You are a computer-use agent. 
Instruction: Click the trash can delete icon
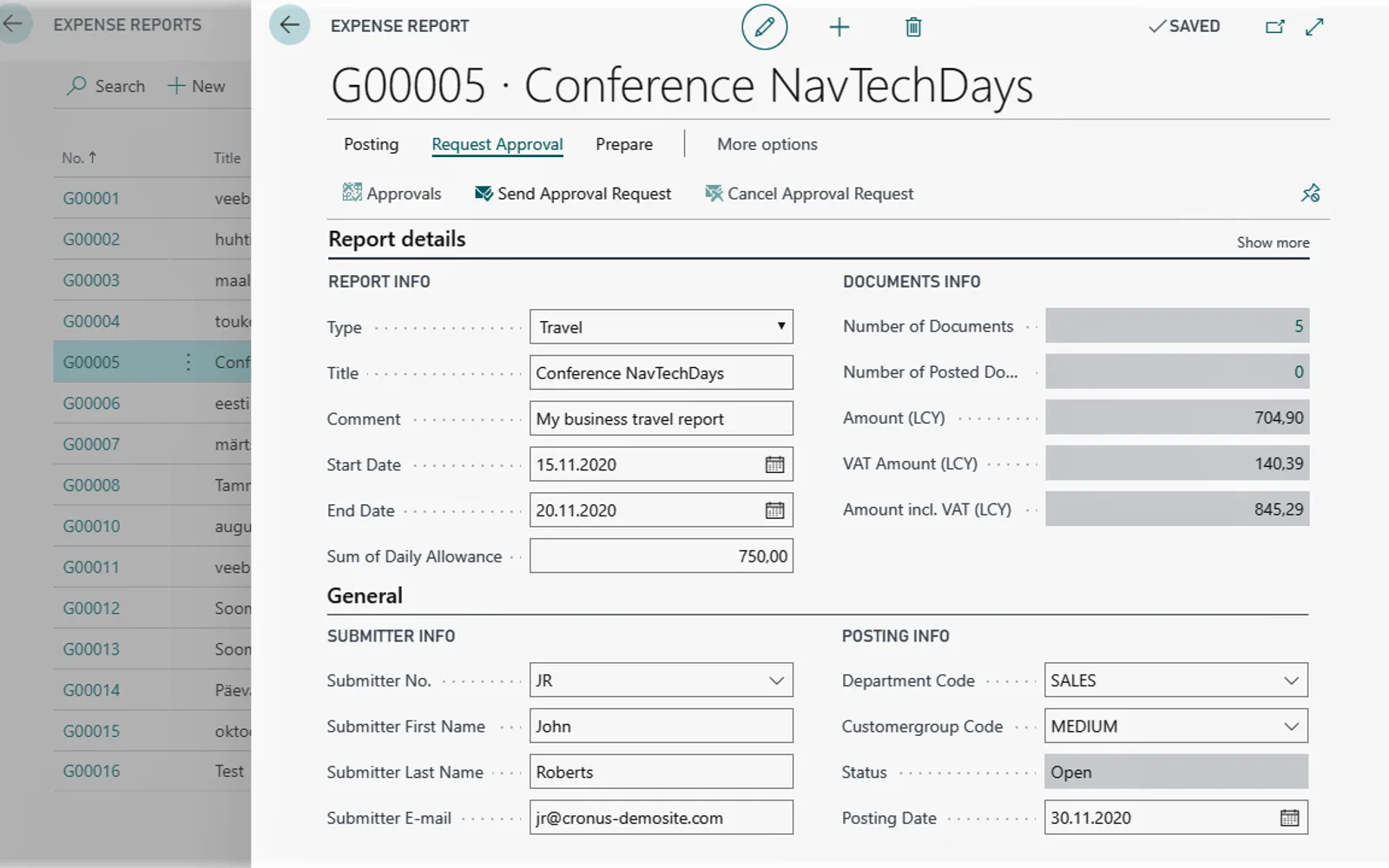[x=913, y=27]
